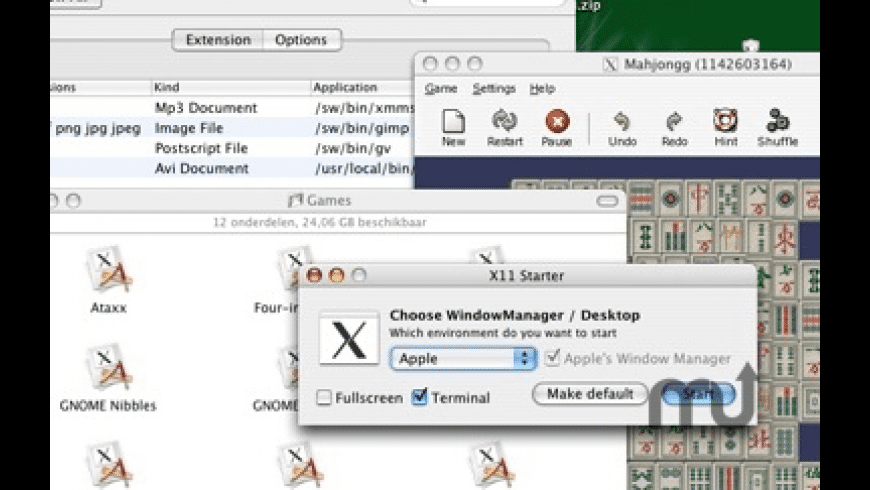870x490 pixels.
Task: Shuffle the Mahjongg tiles
Action: pyautogui.click(x=777, y=128)
